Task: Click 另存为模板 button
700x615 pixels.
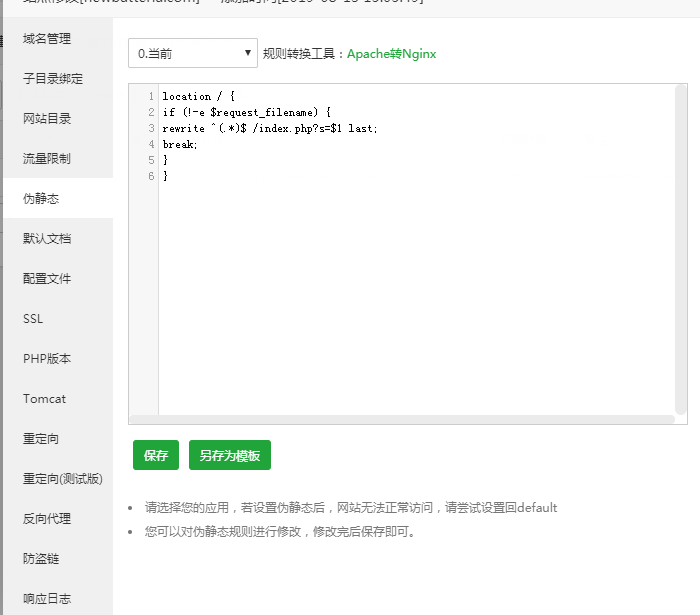Action: (x=230, y=455)
